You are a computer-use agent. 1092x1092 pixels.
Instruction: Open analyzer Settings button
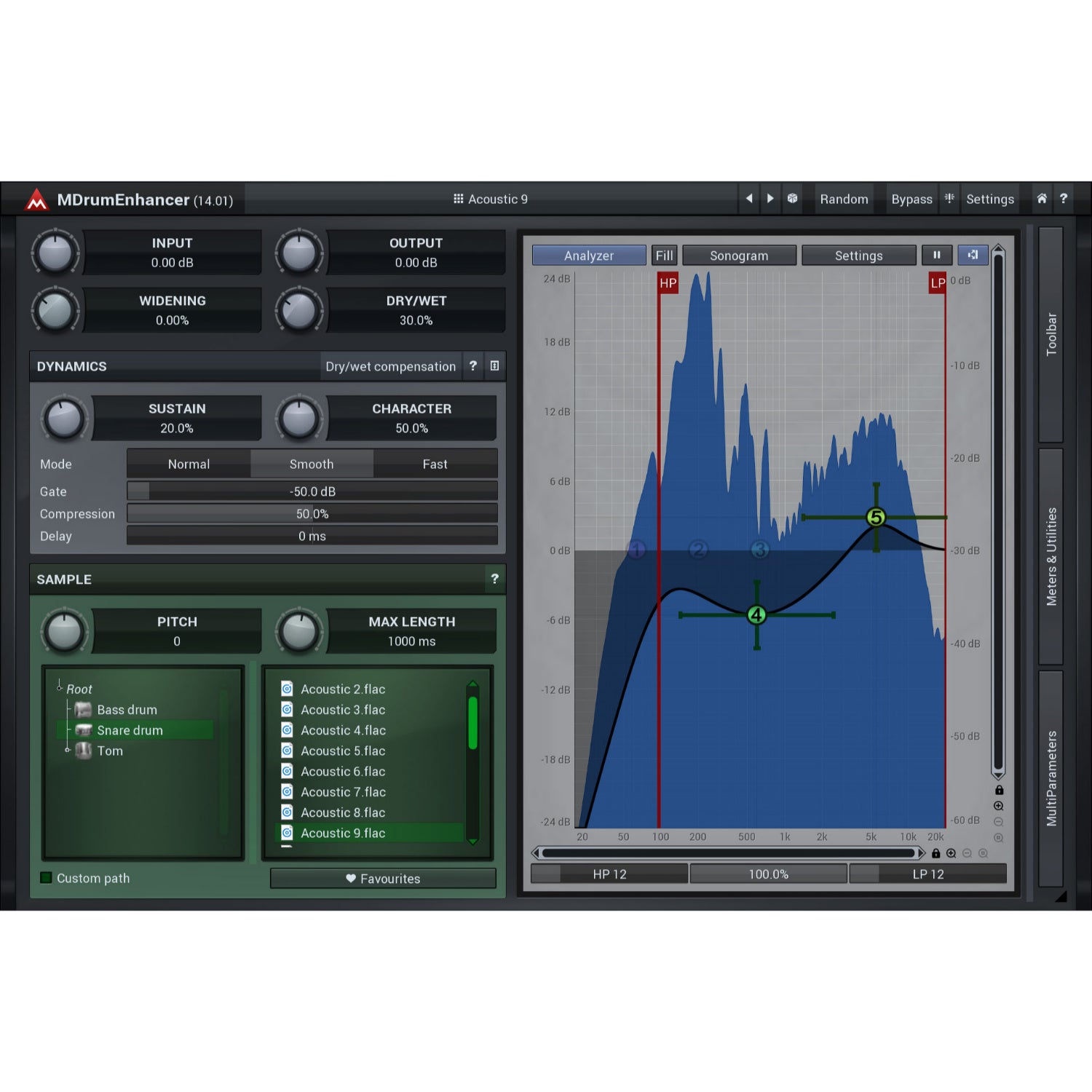click(x=858, y=255)
